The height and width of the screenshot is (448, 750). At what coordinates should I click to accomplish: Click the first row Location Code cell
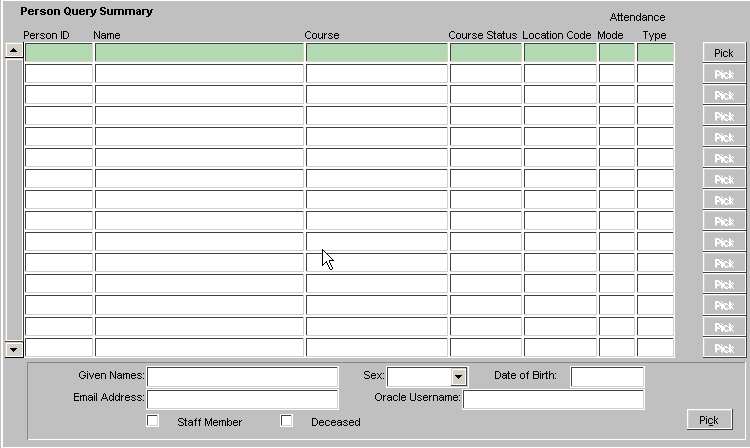559,53
